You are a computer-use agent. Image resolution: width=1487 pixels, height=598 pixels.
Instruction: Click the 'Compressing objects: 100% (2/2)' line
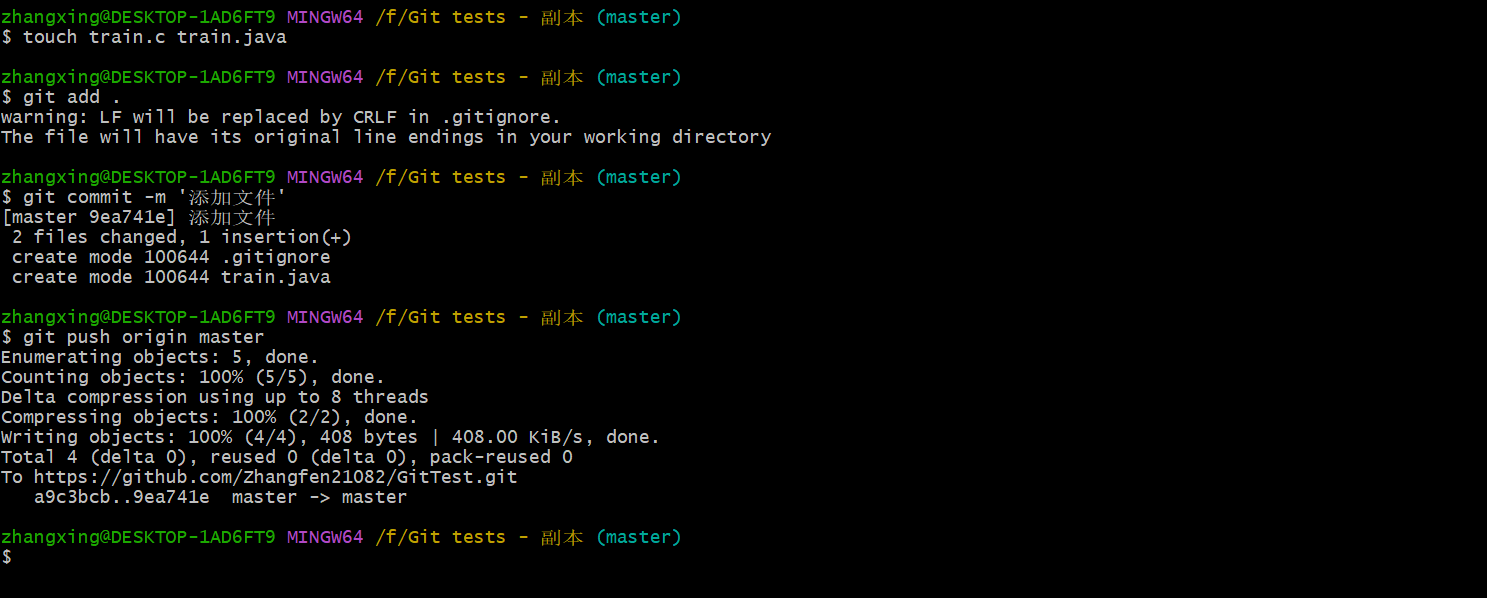[x=209, y=417]
